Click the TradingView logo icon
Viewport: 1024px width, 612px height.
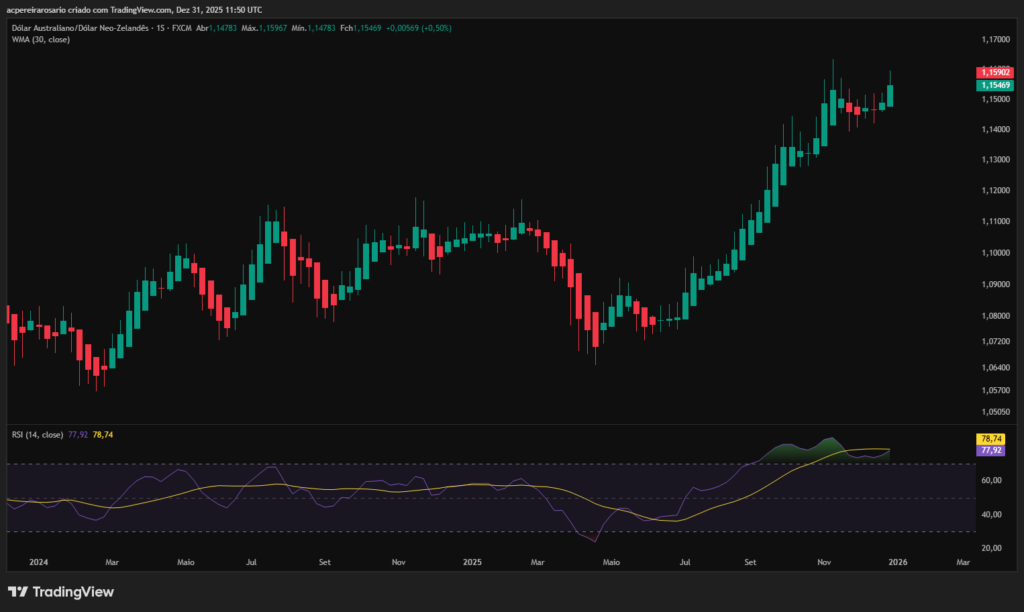pos(18,592)
